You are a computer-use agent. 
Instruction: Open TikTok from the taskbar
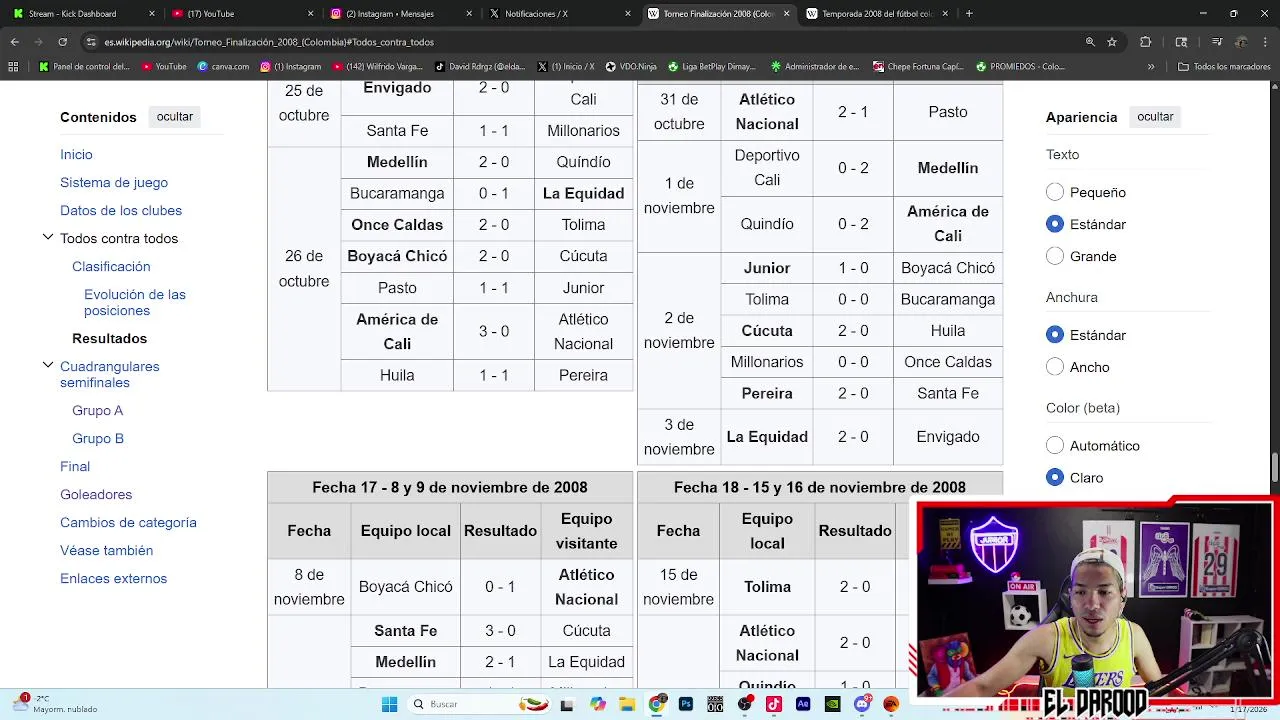pyautogui.click(x=774, y=704)
